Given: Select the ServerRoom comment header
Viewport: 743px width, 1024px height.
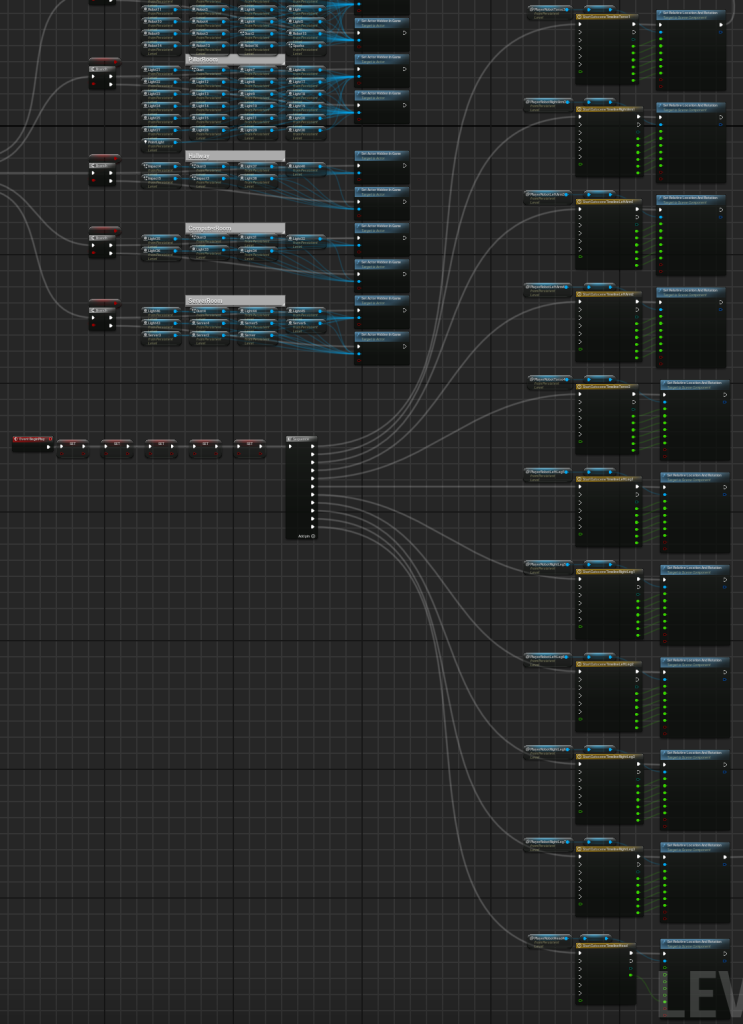Looking at the screenshot, I should coord(235,300).
